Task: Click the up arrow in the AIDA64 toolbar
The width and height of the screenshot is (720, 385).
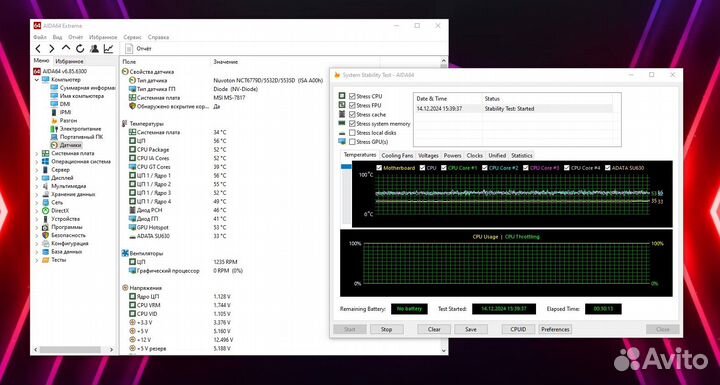Action: (x=66, y=48)
